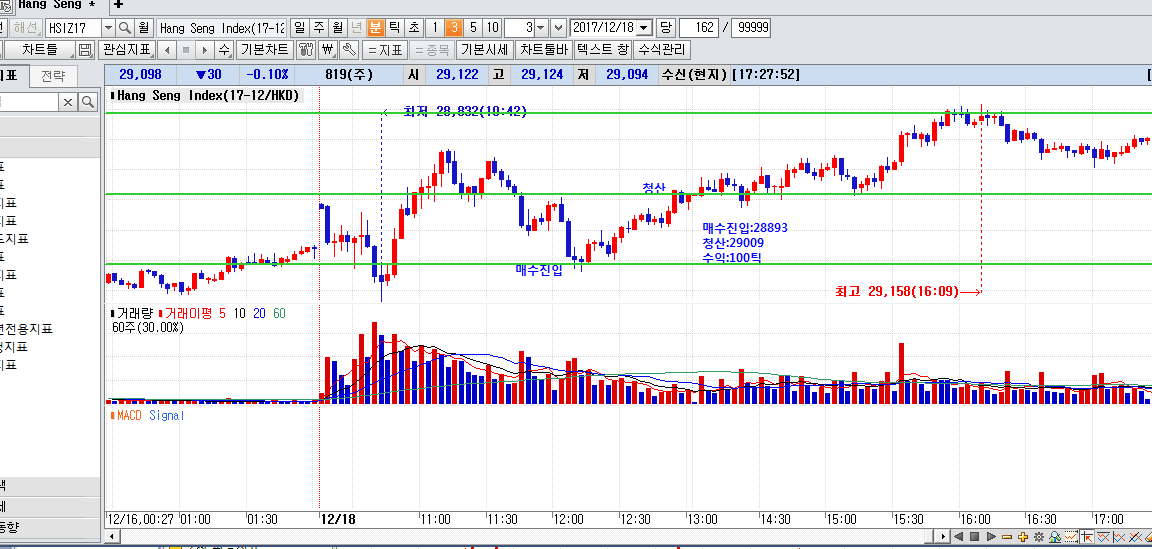Open the interval value 3 dropdown

click(541, 28)
